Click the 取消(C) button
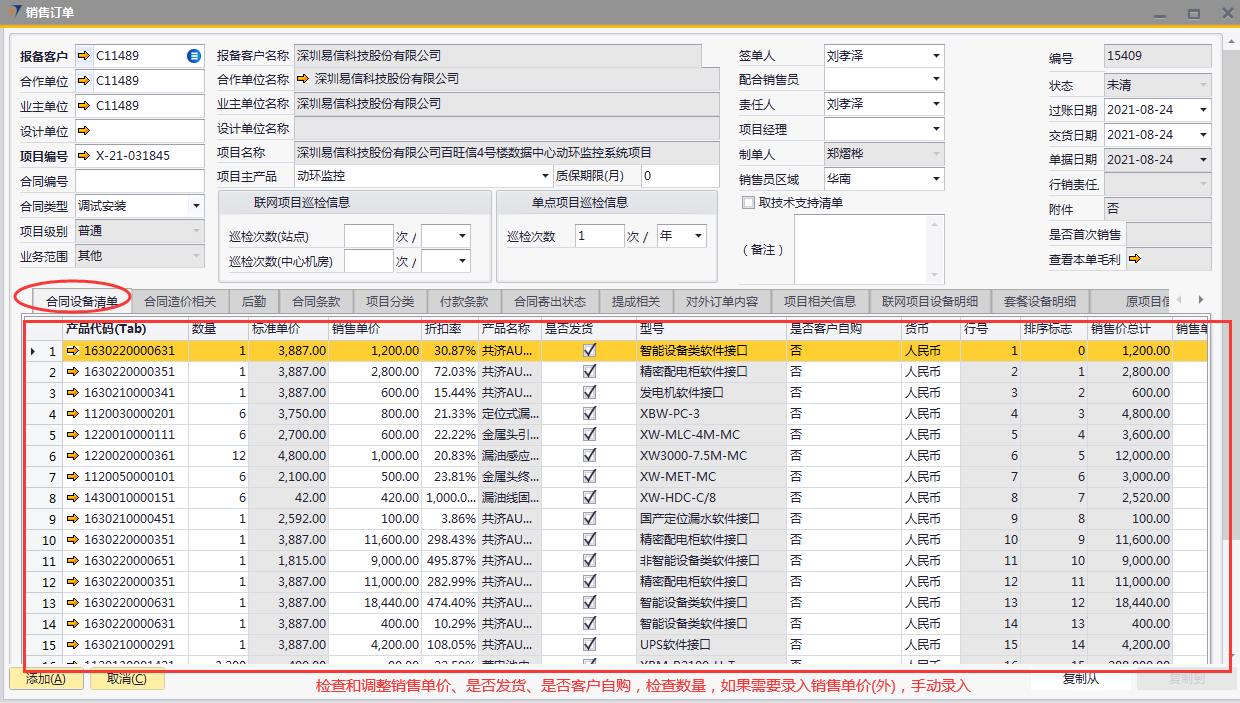1240x703 pixels. coord(126,679)
